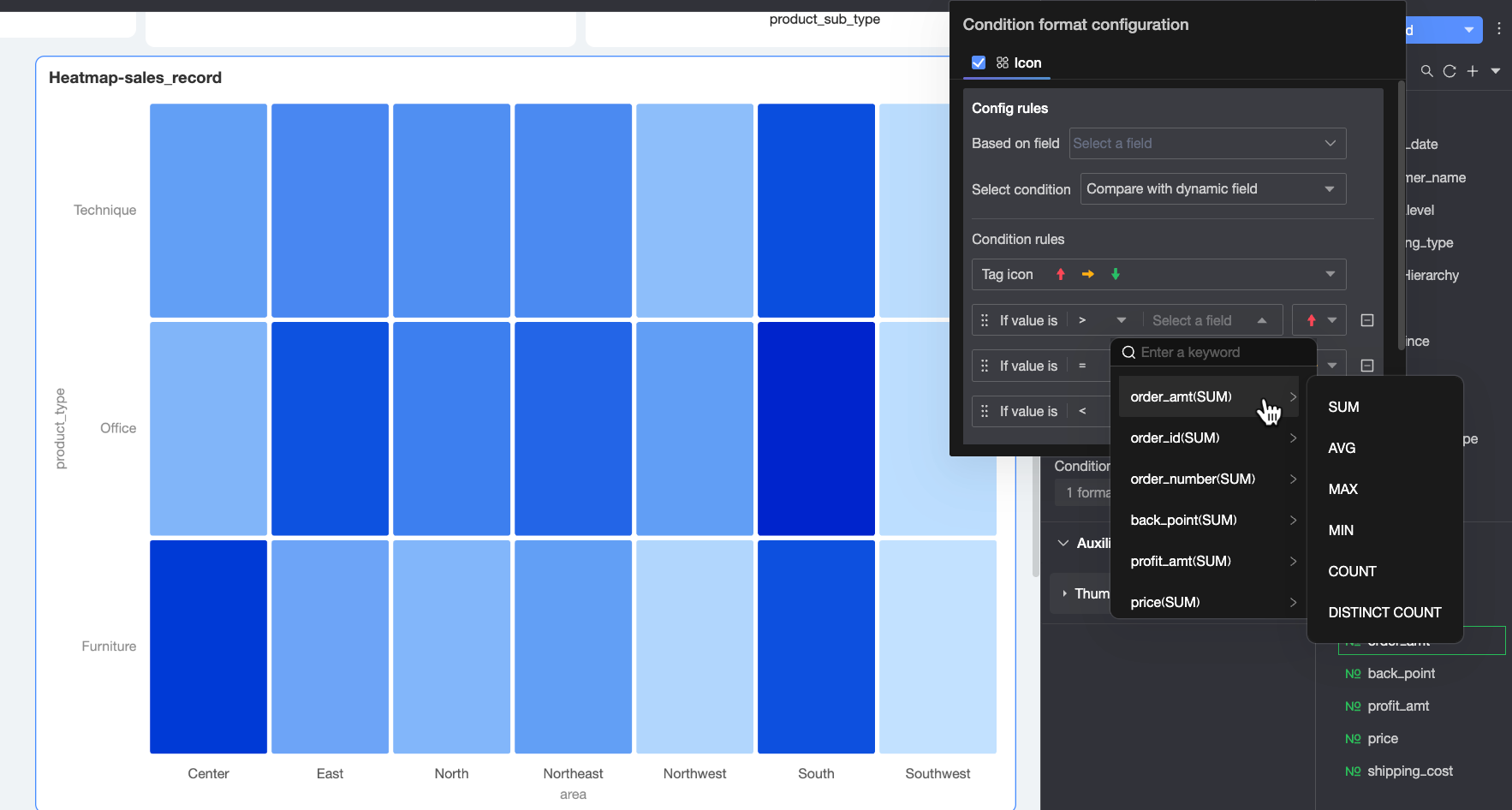This screenshot has height=810, width=1512.
Task: Click the 'Northwest' x-axis label
Action: (x=694, y=774)
